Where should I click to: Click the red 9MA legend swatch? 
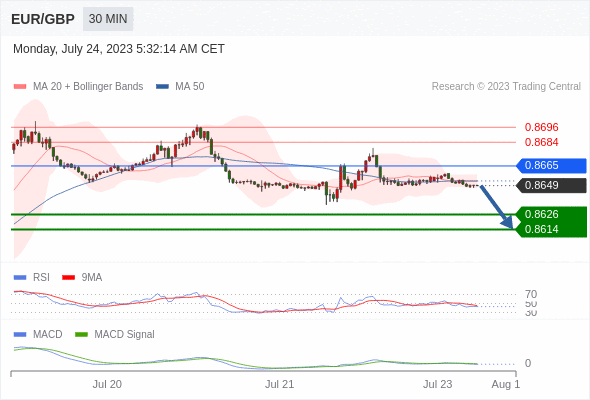pyautogui.click(x=68, y=278)
